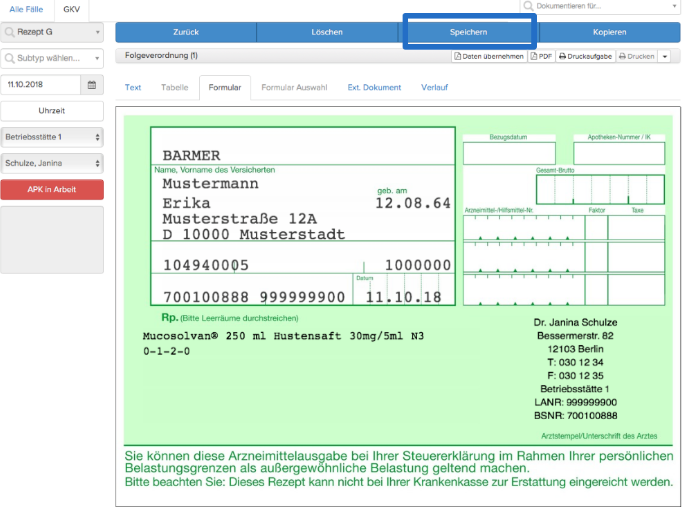This screenshot has width=683, height=507.
Task: Click the PDF export icon button
Action: [x=534, y=56]
